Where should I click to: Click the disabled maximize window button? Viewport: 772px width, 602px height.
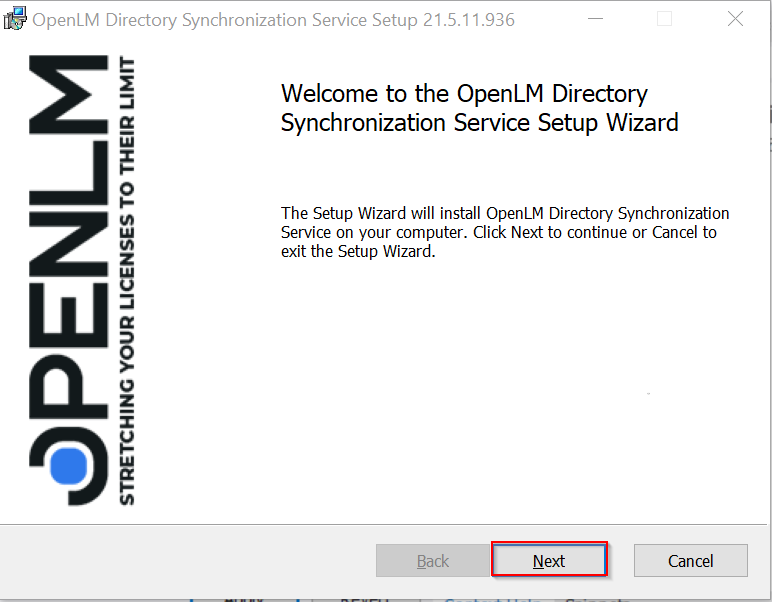(x=664, y=20)
